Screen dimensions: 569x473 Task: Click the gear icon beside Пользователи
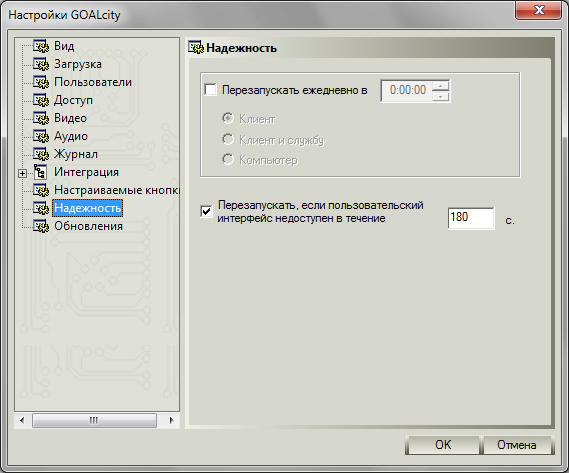pos(41,82)
